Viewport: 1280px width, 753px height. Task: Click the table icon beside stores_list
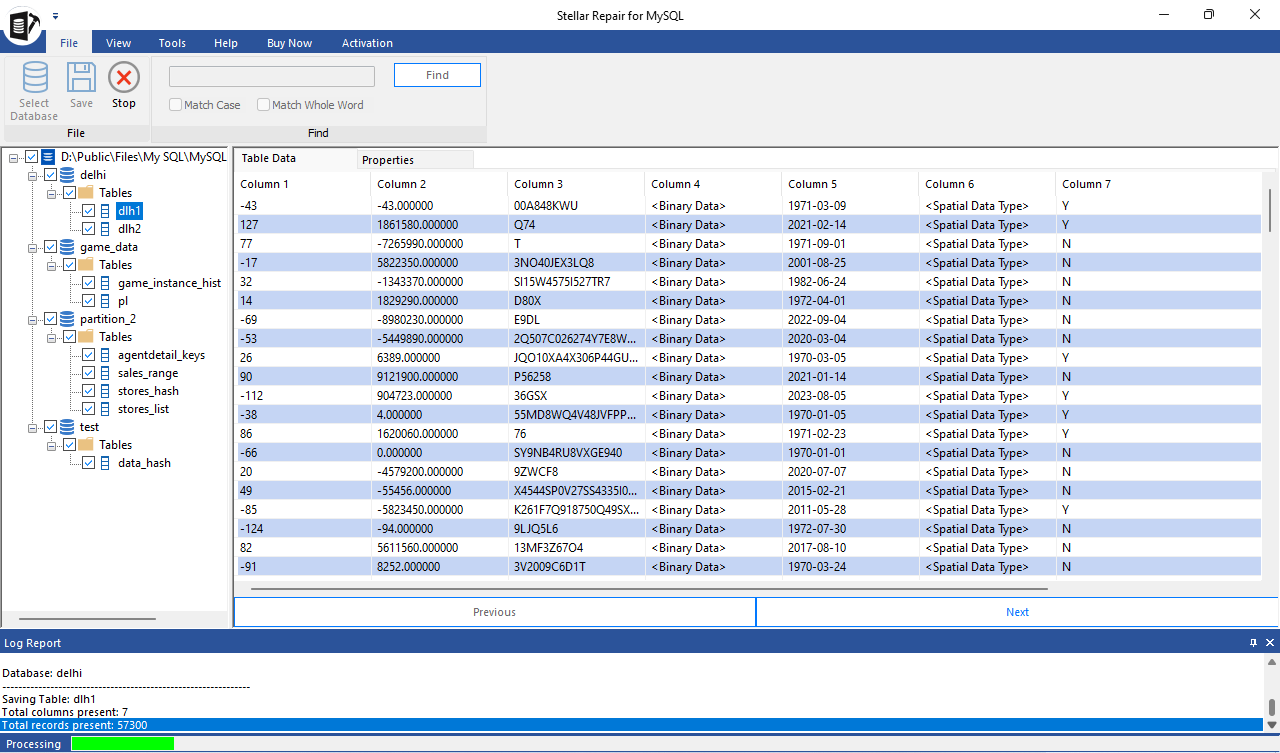tap(105, 409)
